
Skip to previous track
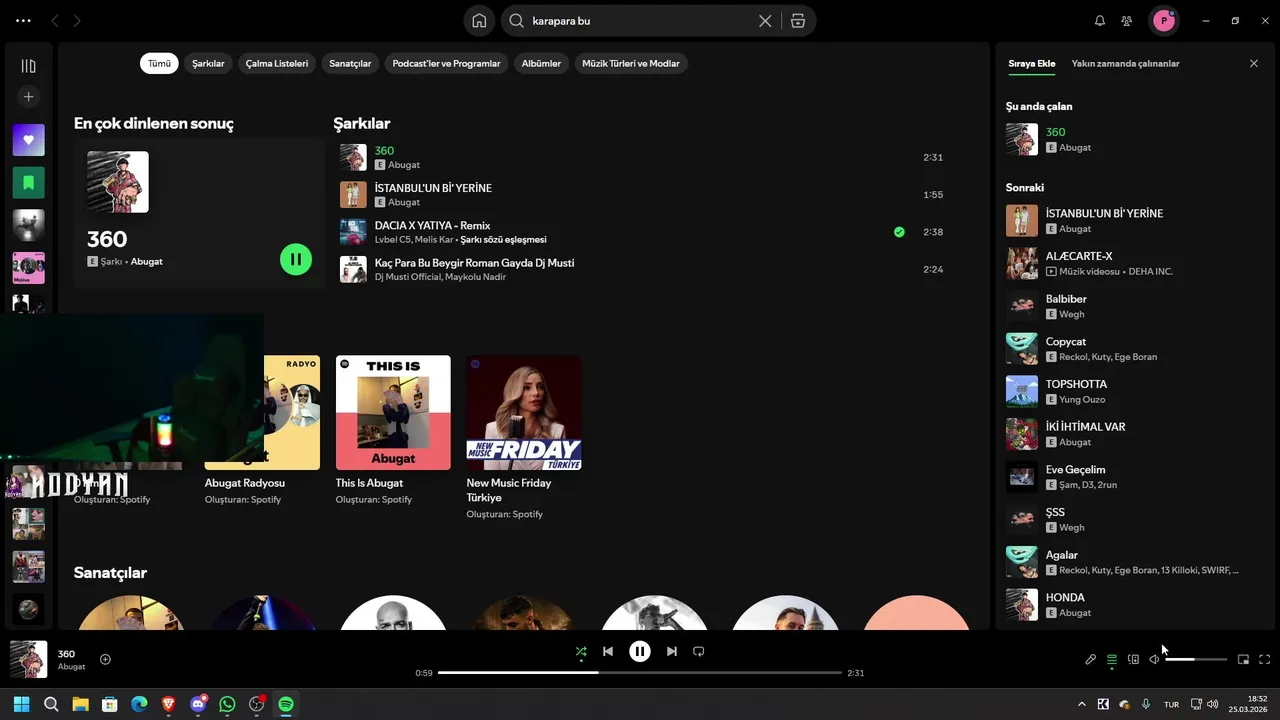pos(608,651)
